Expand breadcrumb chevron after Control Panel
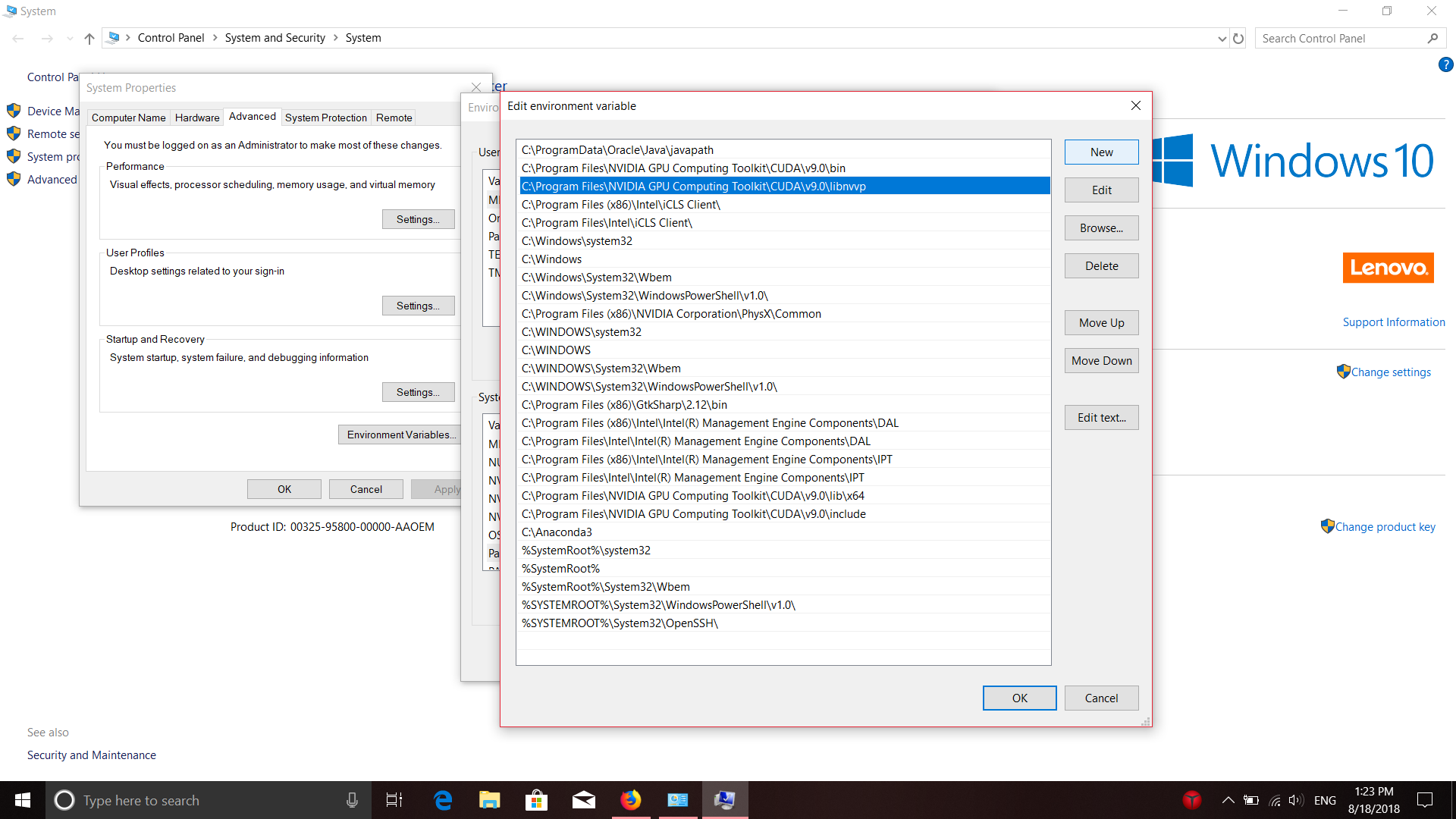The image size is (1456, 819). pyautogui.click(x=215, y=38)
